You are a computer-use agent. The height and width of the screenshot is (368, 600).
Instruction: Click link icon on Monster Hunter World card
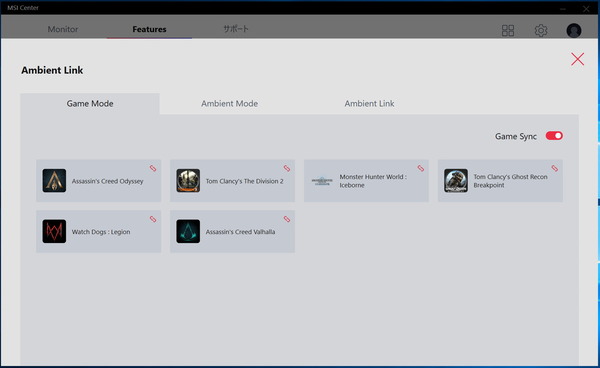[x=421, y=168]
